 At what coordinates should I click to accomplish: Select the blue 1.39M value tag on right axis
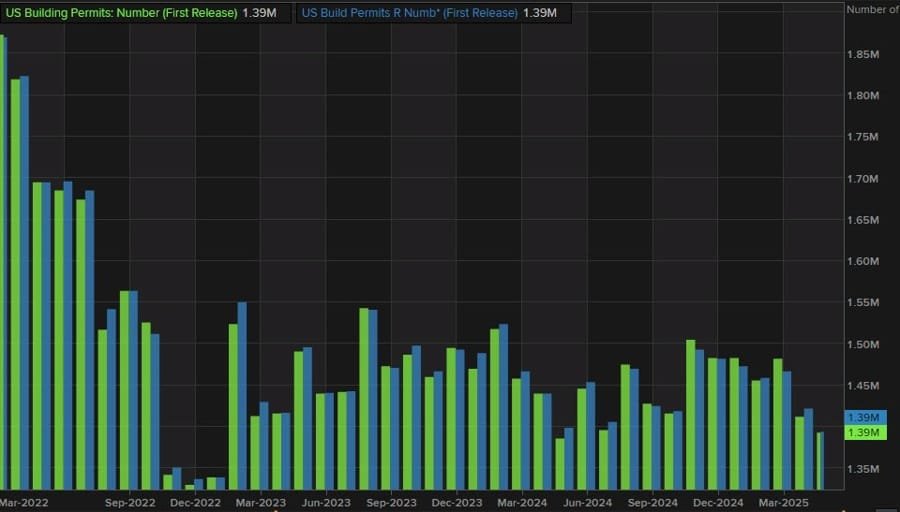coord(862,417)
